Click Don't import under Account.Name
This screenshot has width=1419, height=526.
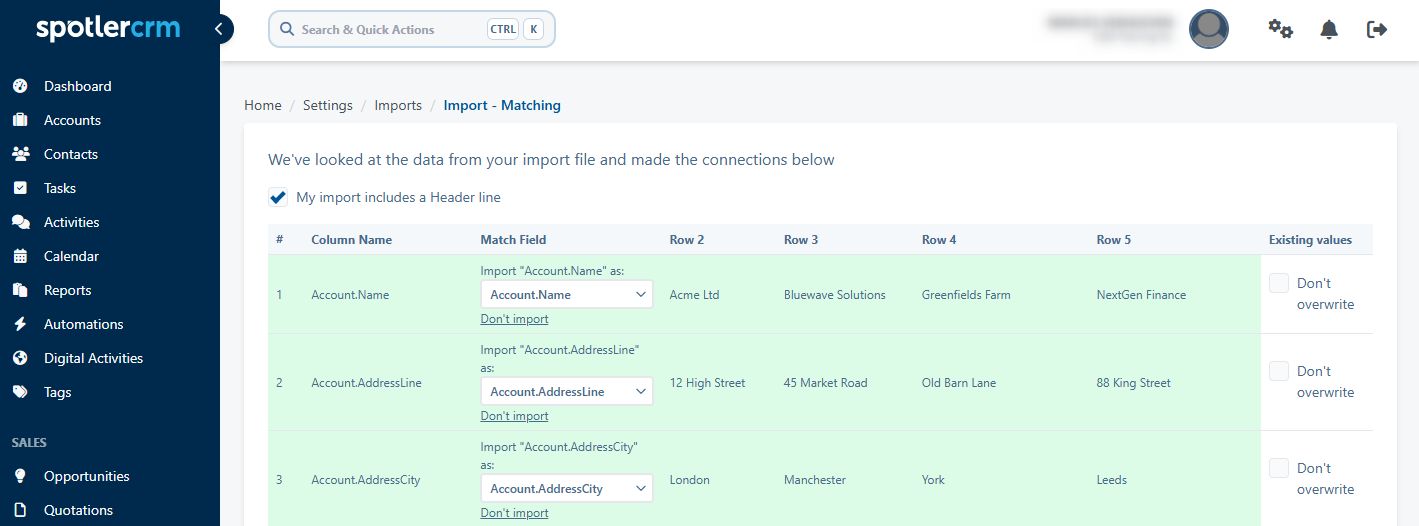(x=514, y=319)
